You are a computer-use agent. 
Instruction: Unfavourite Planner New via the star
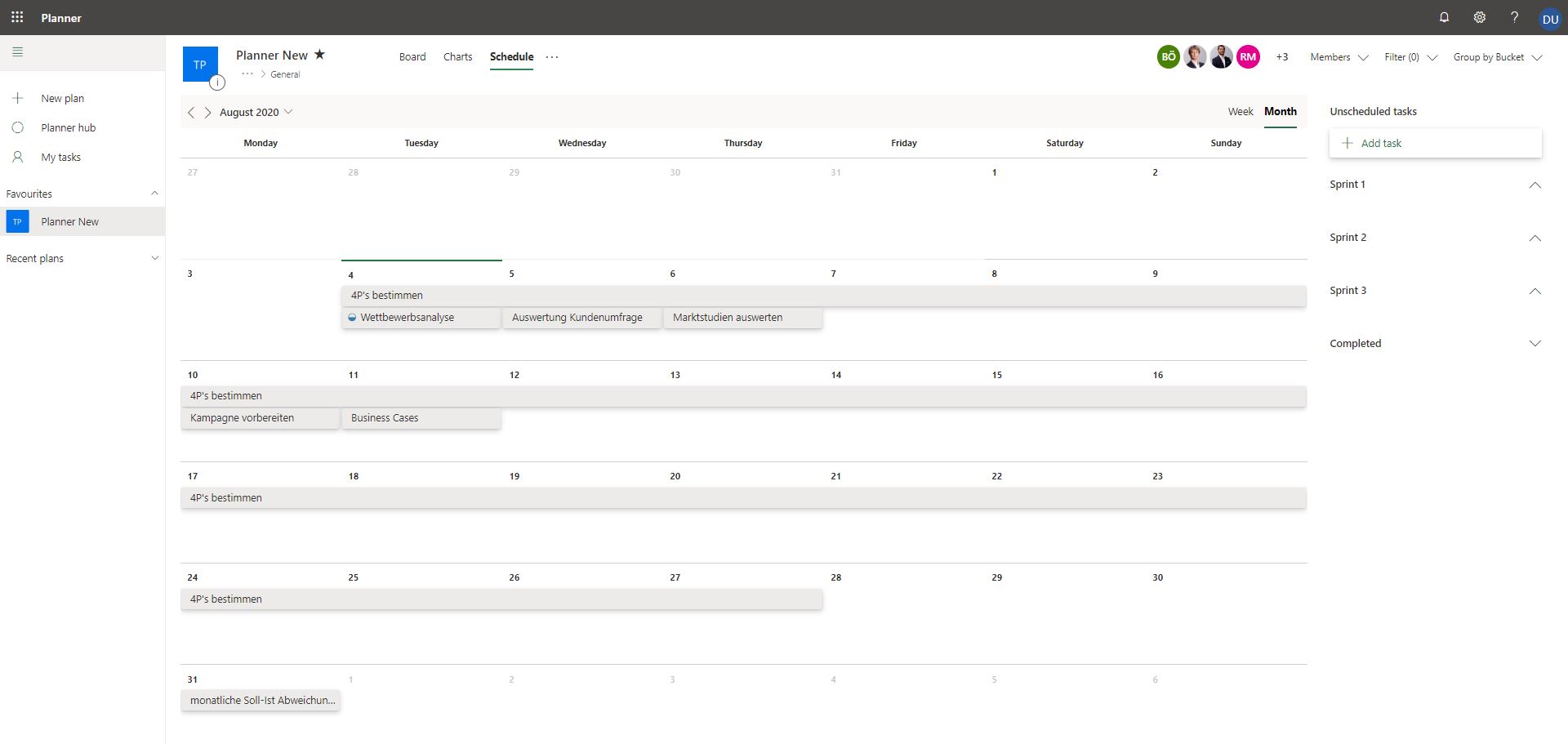[319, 54]
